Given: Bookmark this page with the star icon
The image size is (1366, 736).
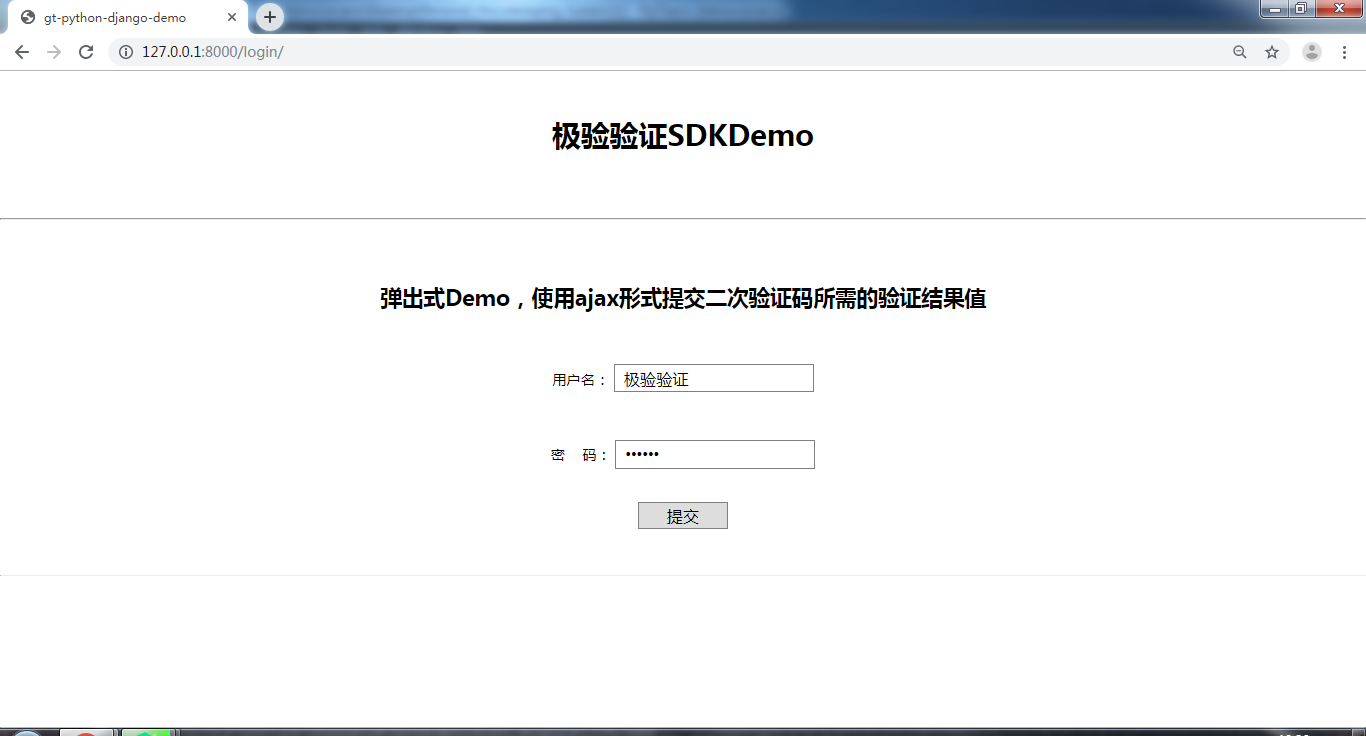Looking at the screenshot, I should [1272, 52].
